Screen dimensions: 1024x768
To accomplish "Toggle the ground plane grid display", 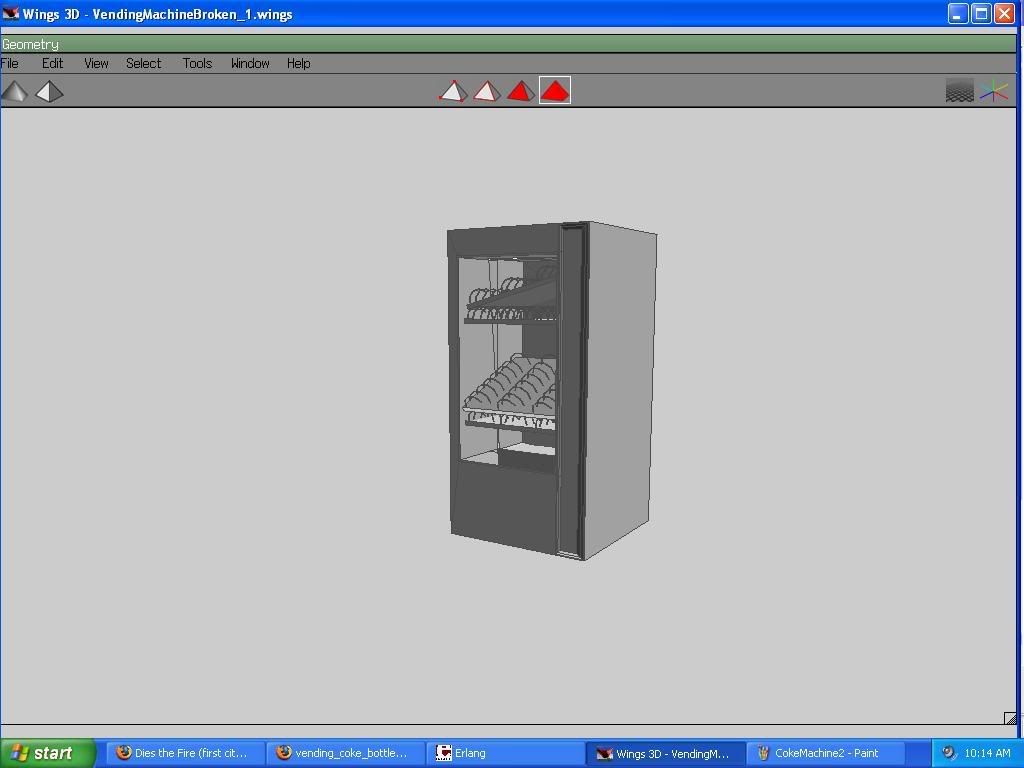I will tap(959, 90).
